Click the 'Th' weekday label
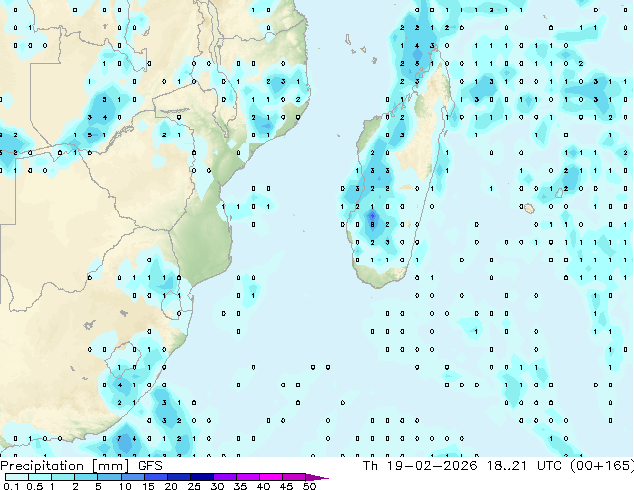The width and height of the screenshot is (634, 490). coord(370,466)
